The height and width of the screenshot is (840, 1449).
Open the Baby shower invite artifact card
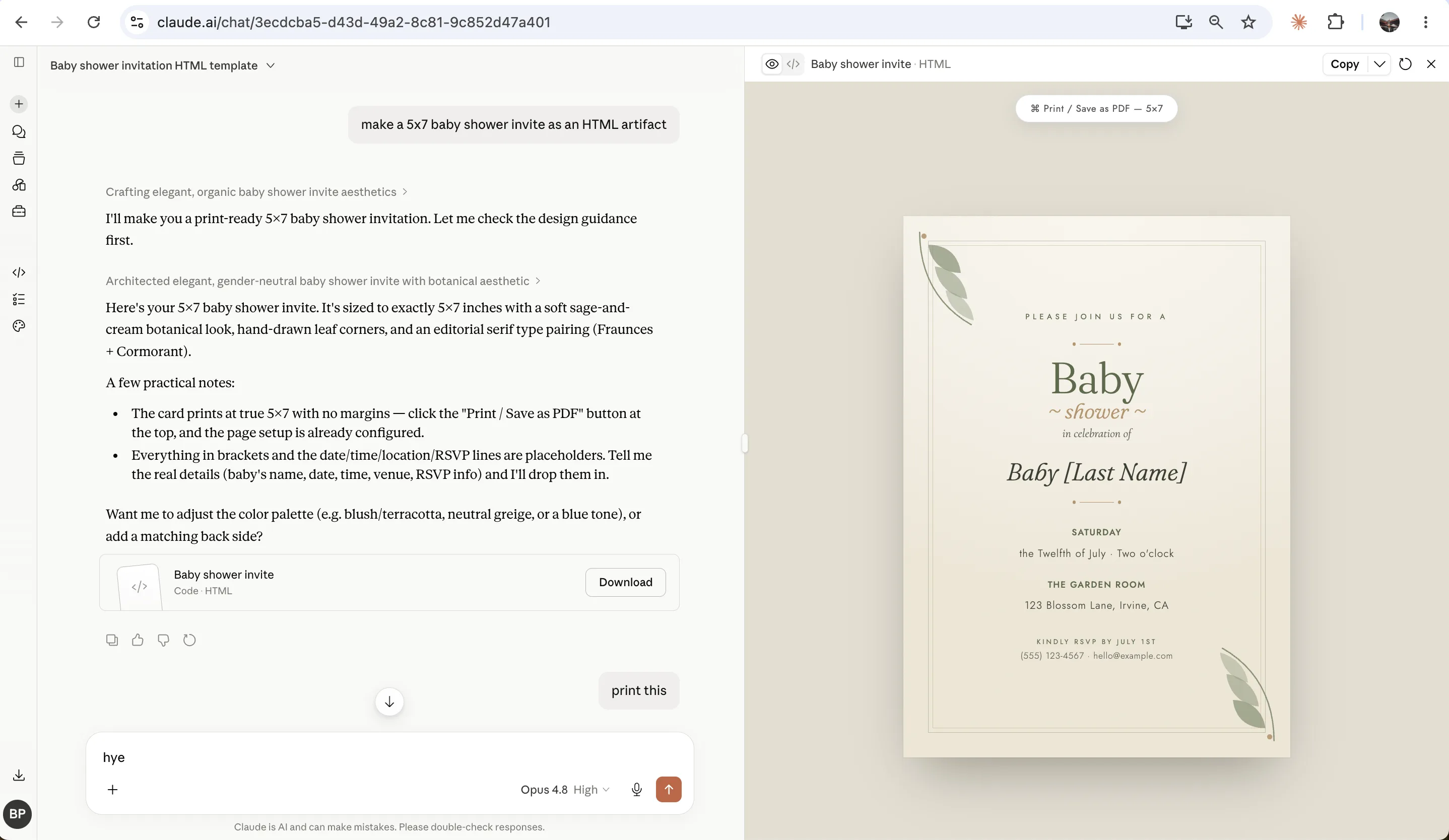389,582
